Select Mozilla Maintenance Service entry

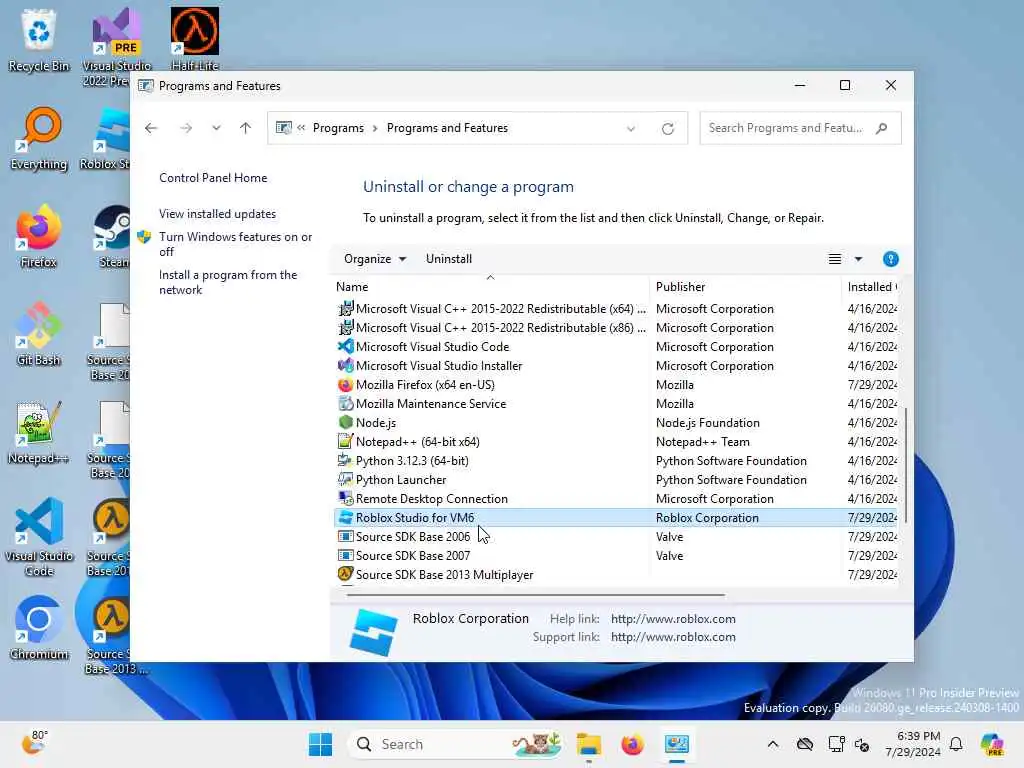click(x=615, y=404)
